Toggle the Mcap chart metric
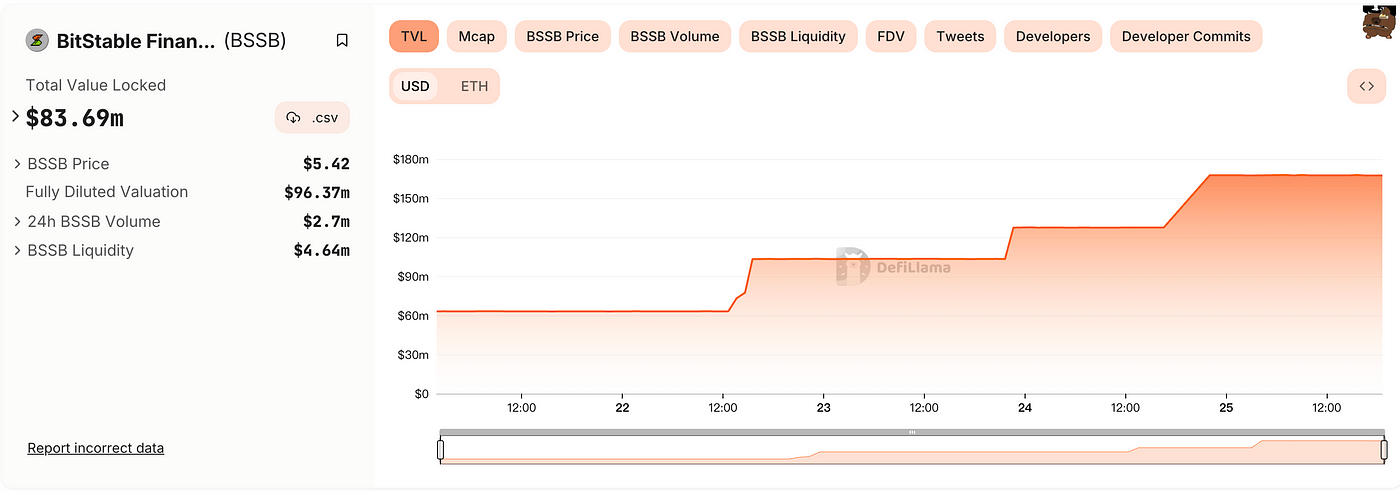1400x492 pixels. (x=477, y=36)
